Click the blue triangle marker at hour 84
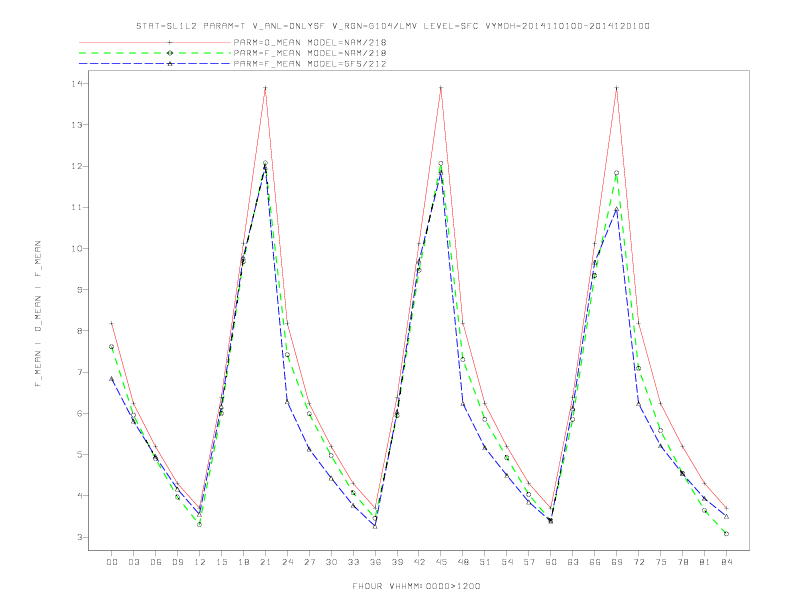This screenshot has width=792, height=612. 726,517
